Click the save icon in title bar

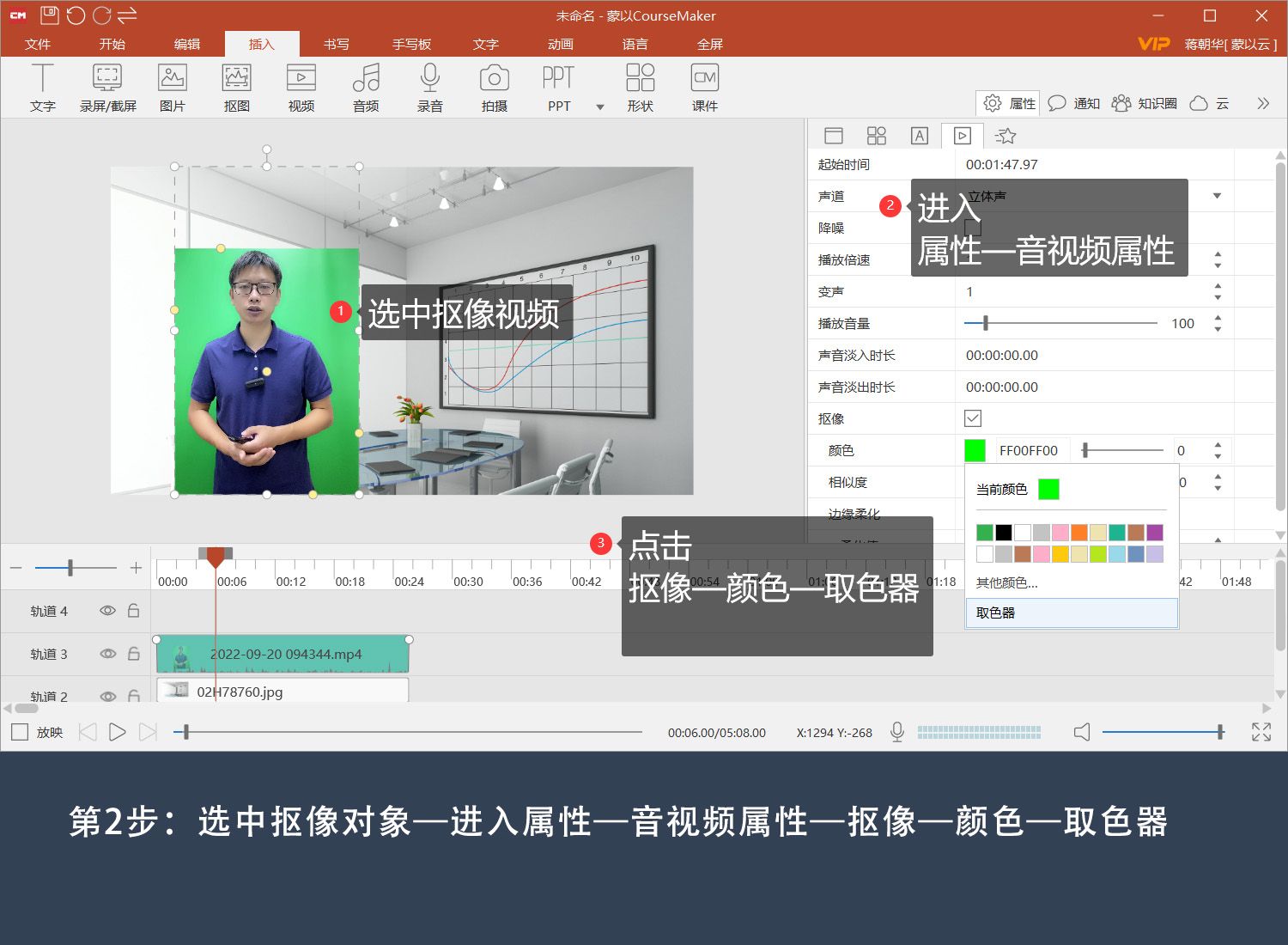49,15
